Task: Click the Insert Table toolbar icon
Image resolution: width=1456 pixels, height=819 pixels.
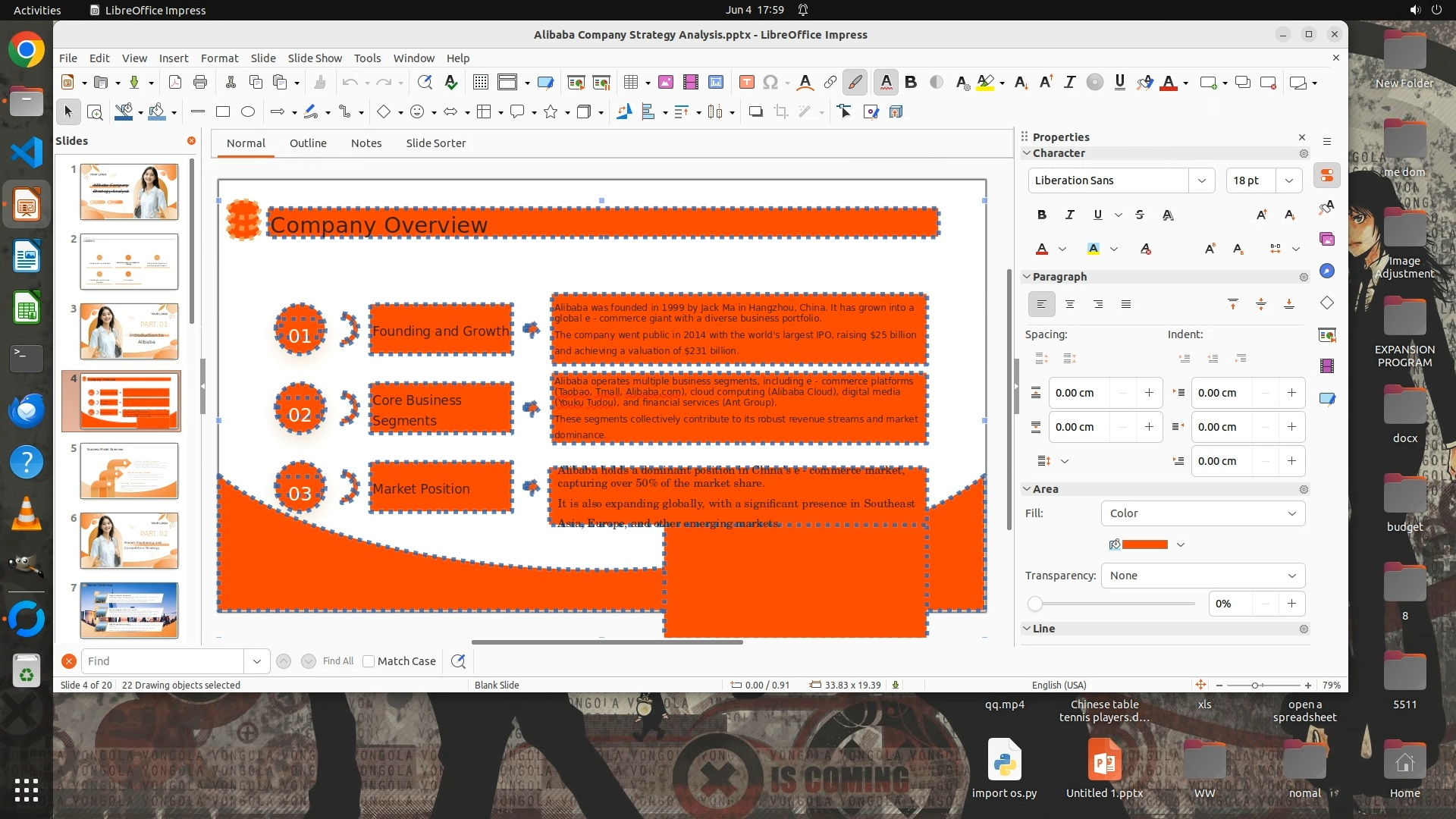Action: point(630,83)
